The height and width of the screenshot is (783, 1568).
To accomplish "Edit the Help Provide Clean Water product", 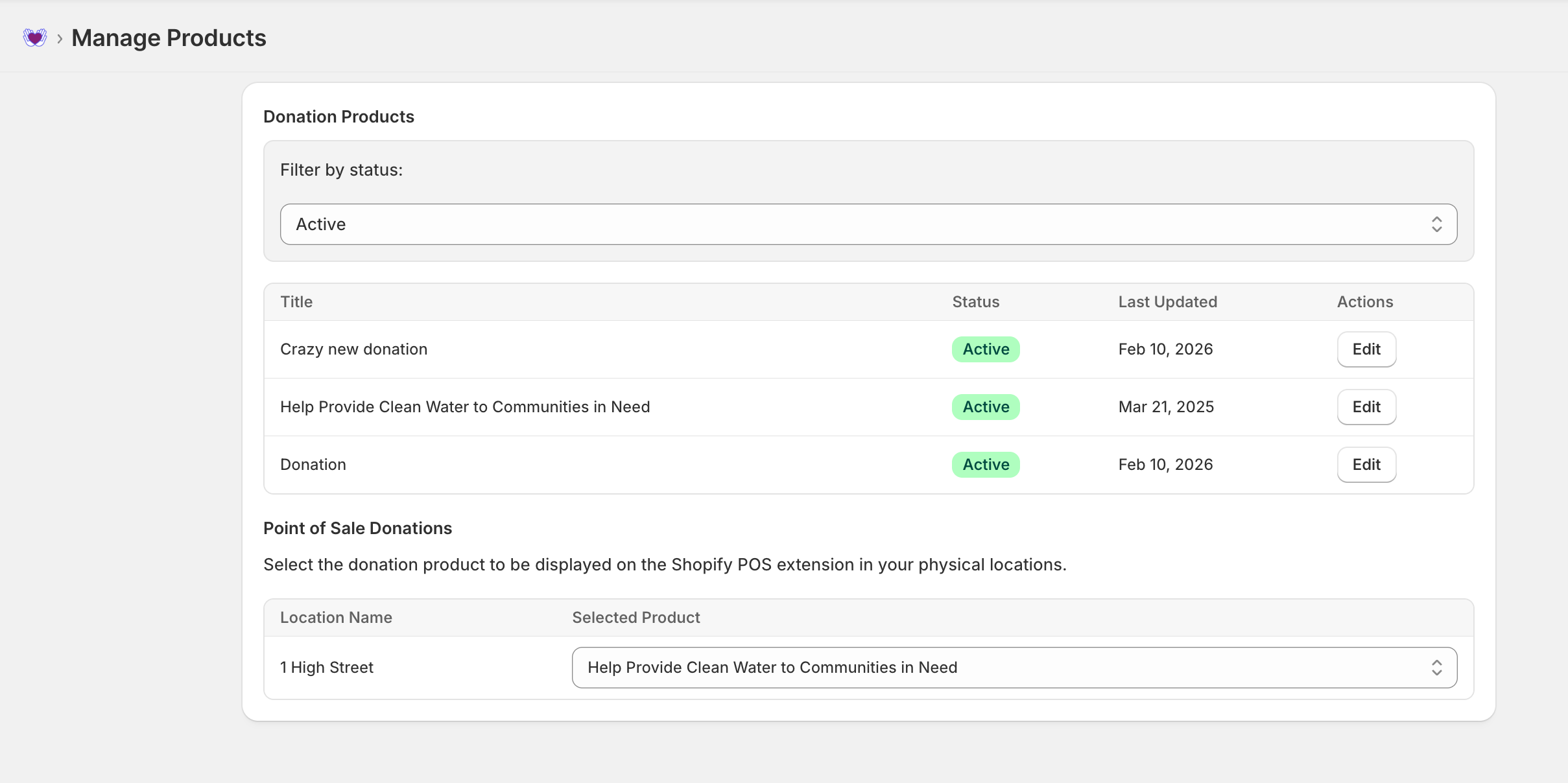I will click(1366, 407).
